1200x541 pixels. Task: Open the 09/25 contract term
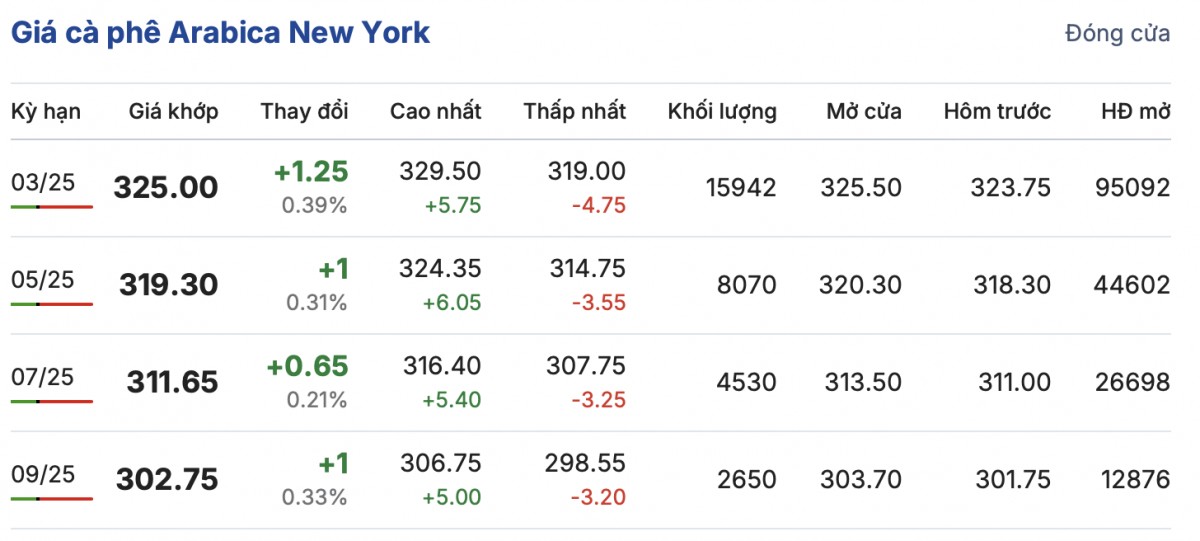point(43,474)
